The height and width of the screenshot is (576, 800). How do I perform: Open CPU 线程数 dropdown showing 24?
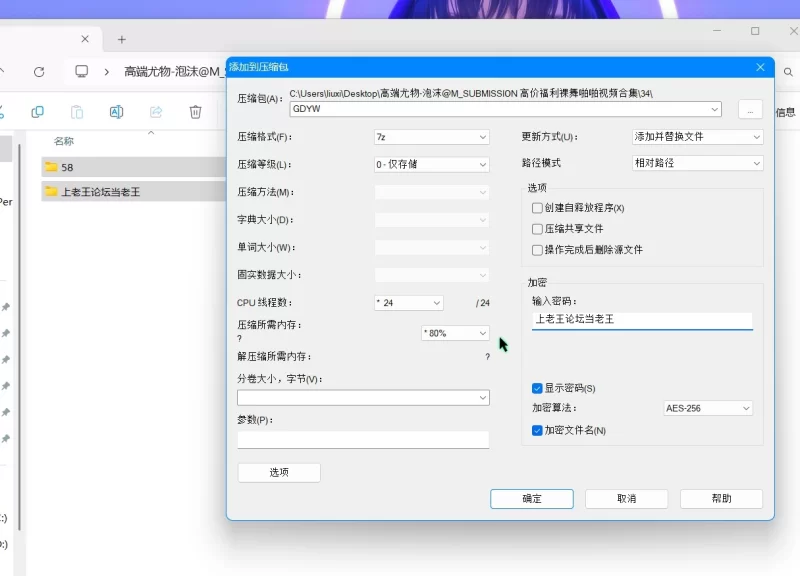pyautogui.click(x=409, y=303)
